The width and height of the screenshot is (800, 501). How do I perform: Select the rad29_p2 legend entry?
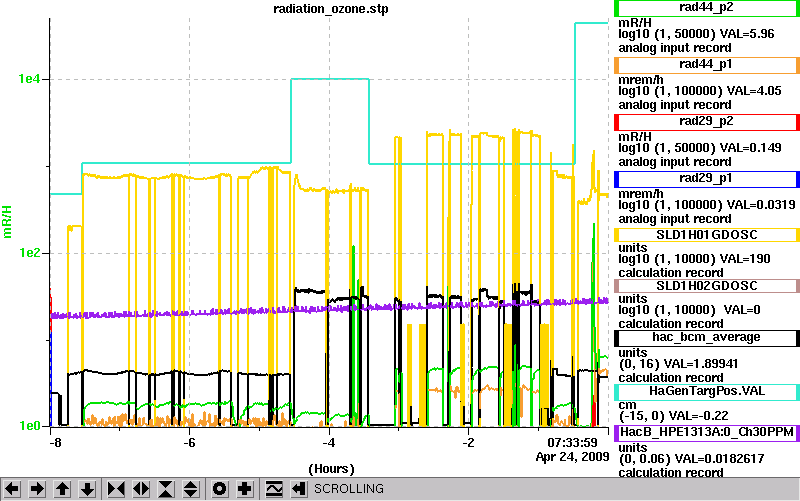coord(706,122)
